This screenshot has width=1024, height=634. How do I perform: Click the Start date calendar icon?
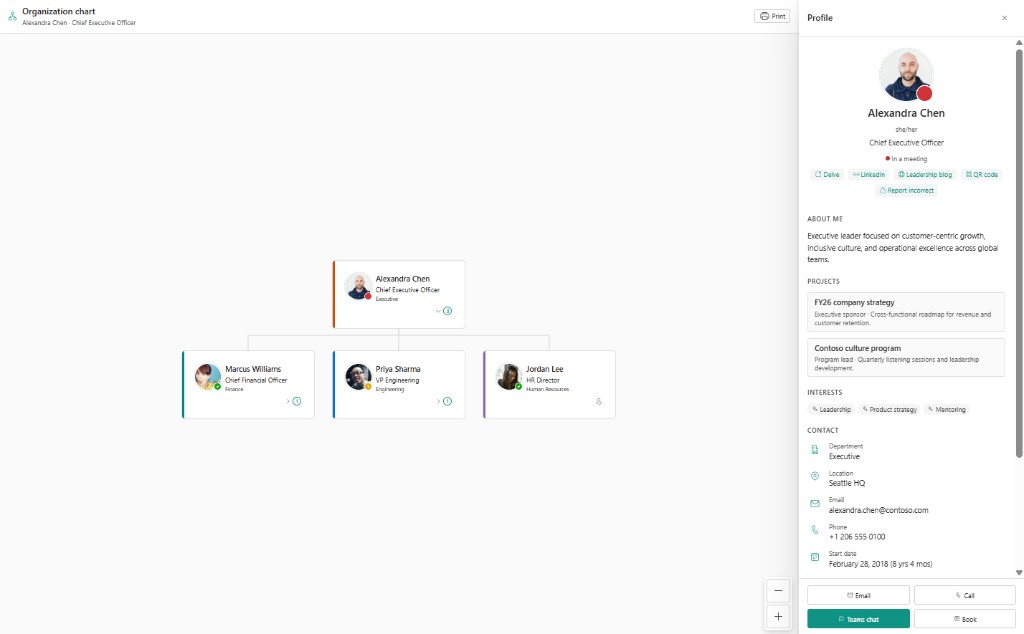click(814, 557)
